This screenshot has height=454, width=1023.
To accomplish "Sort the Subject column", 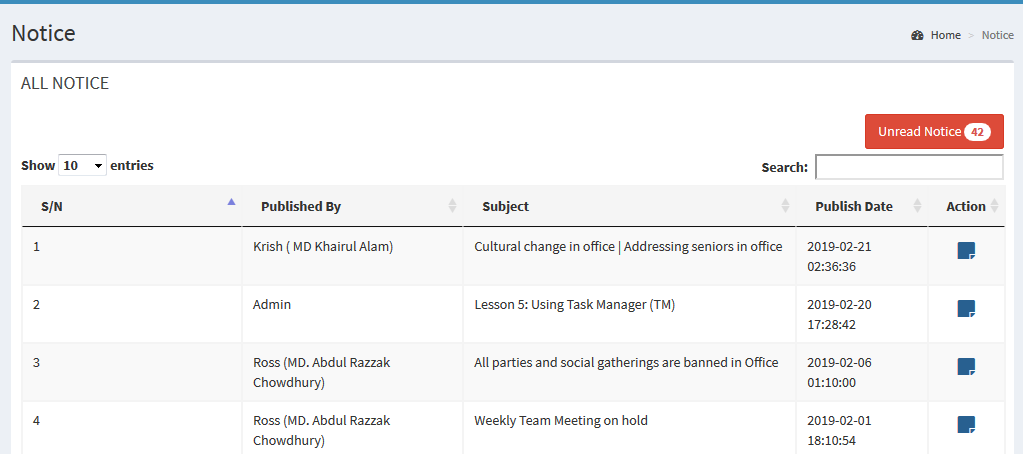I will (x=785, y=206).
